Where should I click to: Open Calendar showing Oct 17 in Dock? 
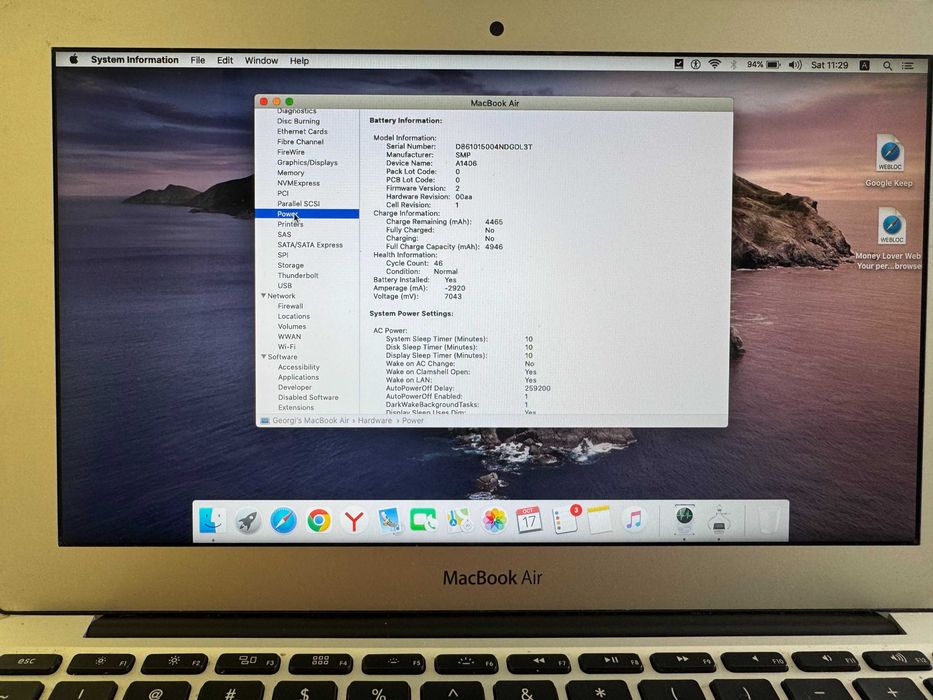coord(529,521)
